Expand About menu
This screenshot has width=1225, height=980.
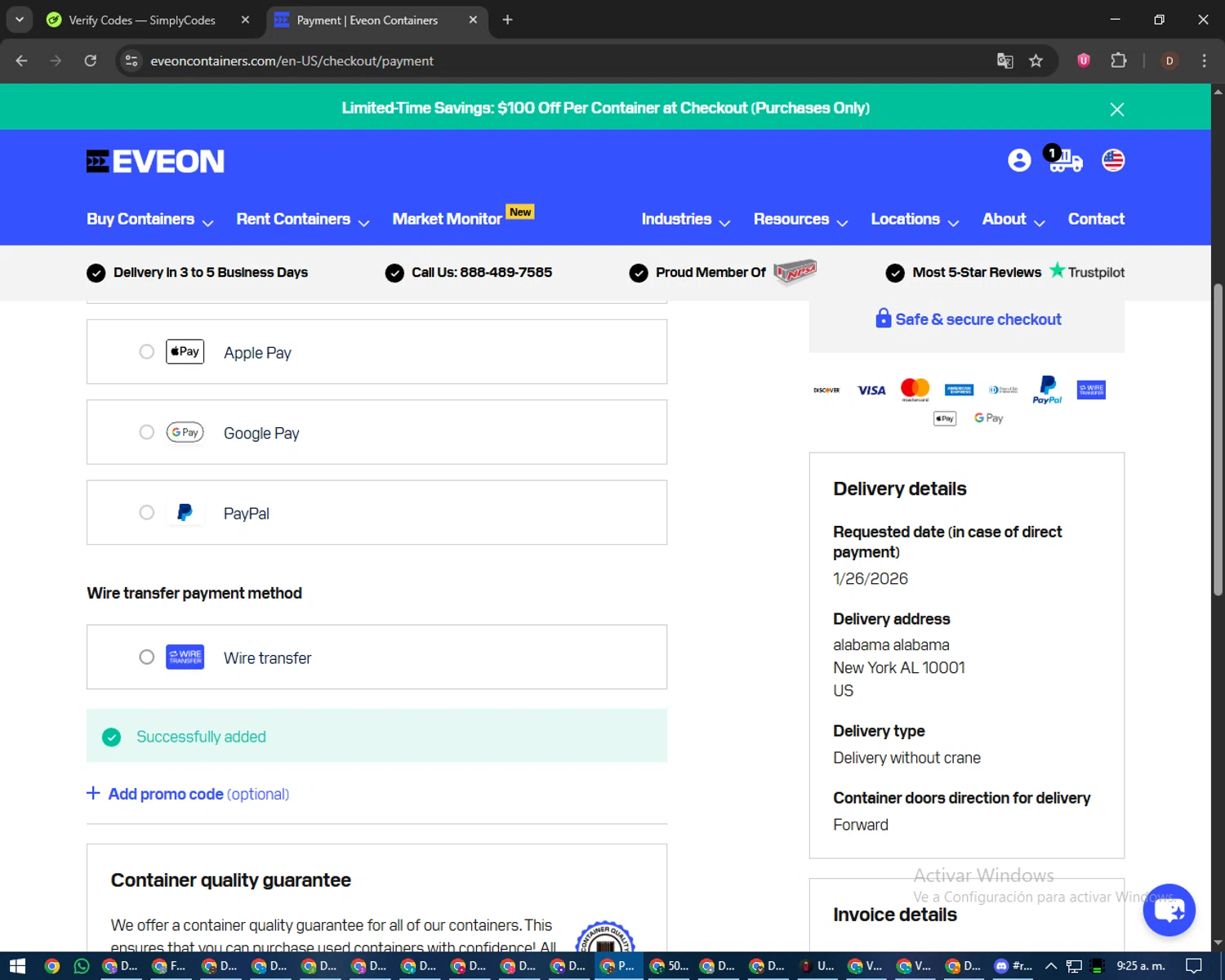pos(1013,220)
